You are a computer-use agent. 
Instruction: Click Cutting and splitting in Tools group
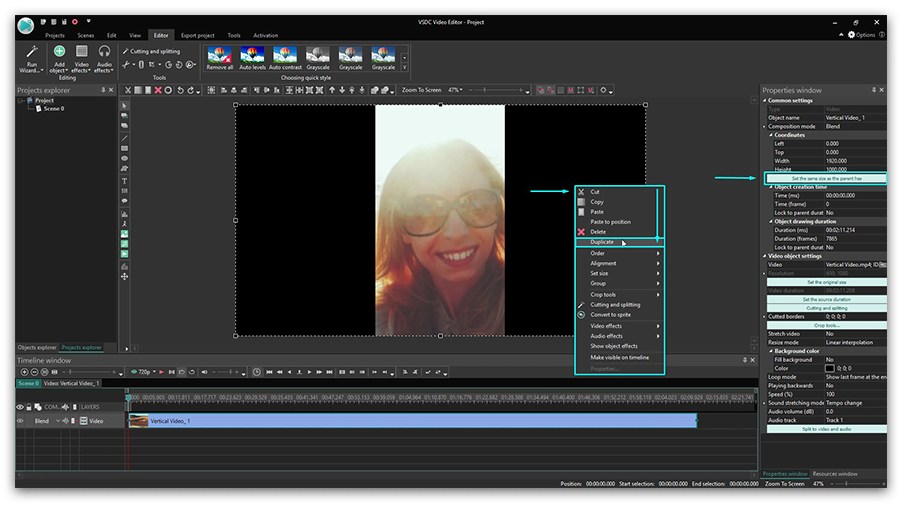151,51
